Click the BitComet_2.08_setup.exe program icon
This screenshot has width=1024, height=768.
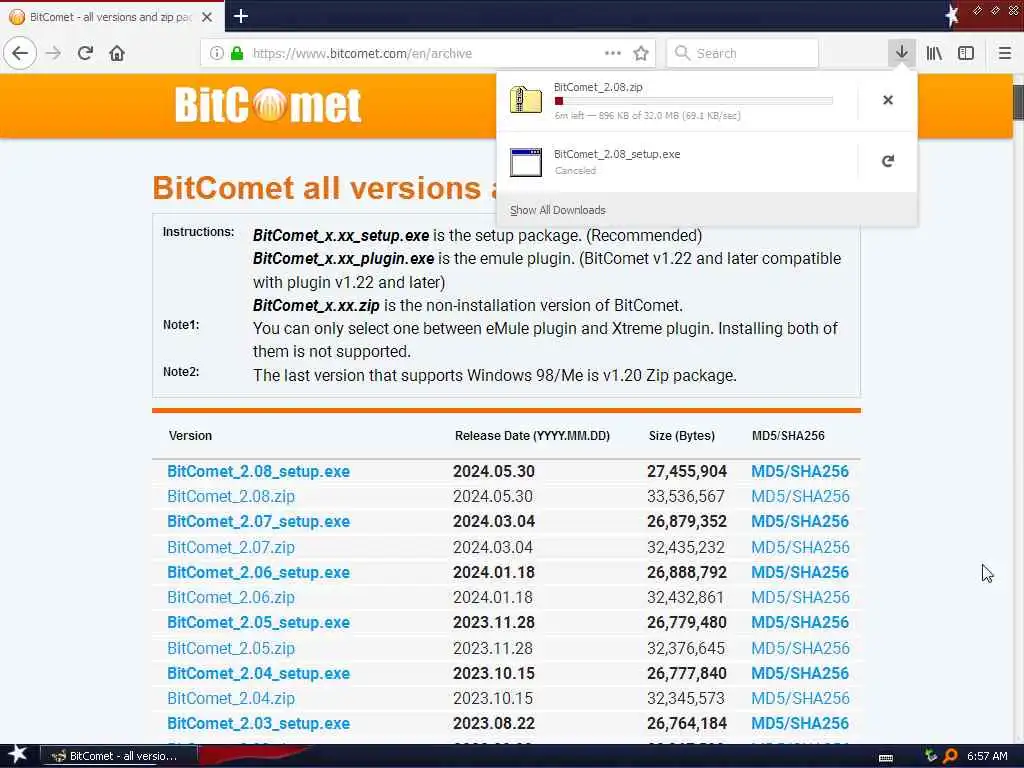point(526,162)
